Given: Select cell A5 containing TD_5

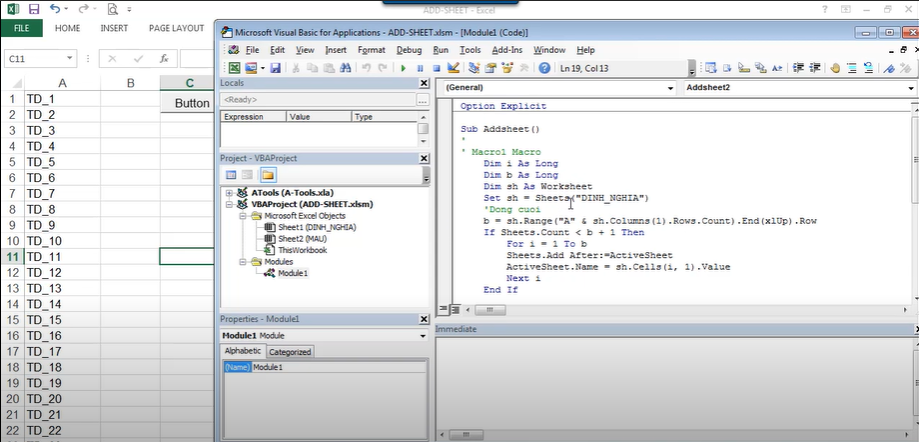Looking at the screenshot, I should [x=62, y=162].
